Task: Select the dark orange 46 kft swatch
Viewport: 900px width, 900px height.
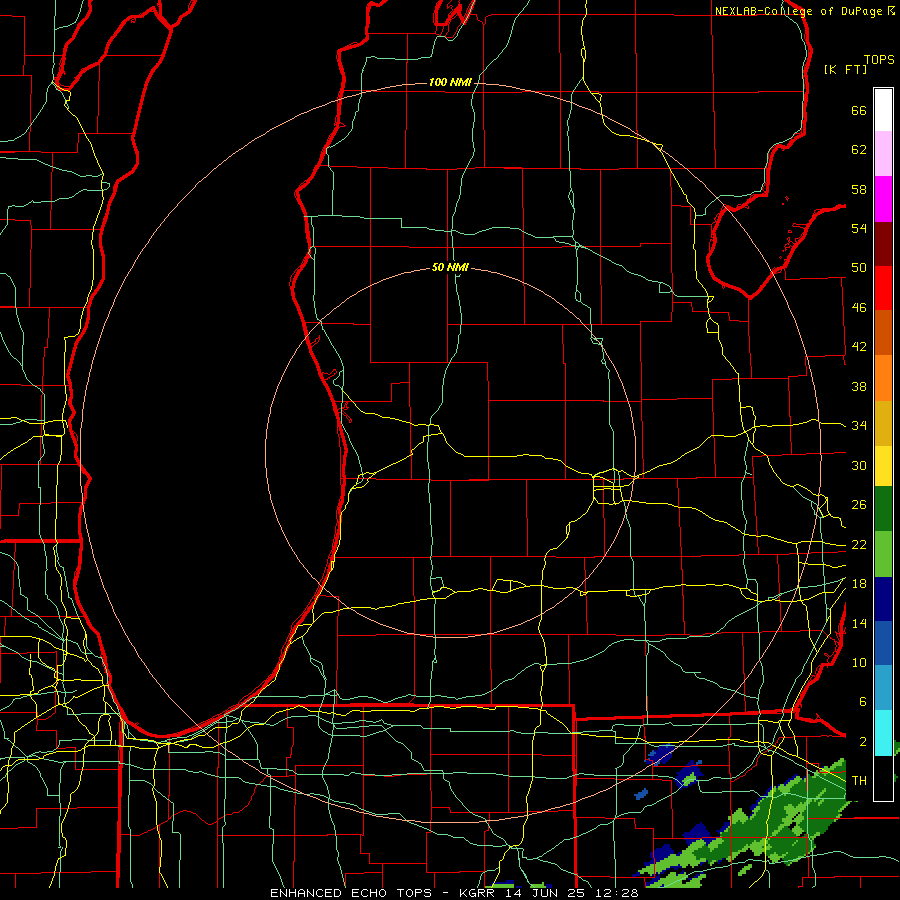Action: 883,332
